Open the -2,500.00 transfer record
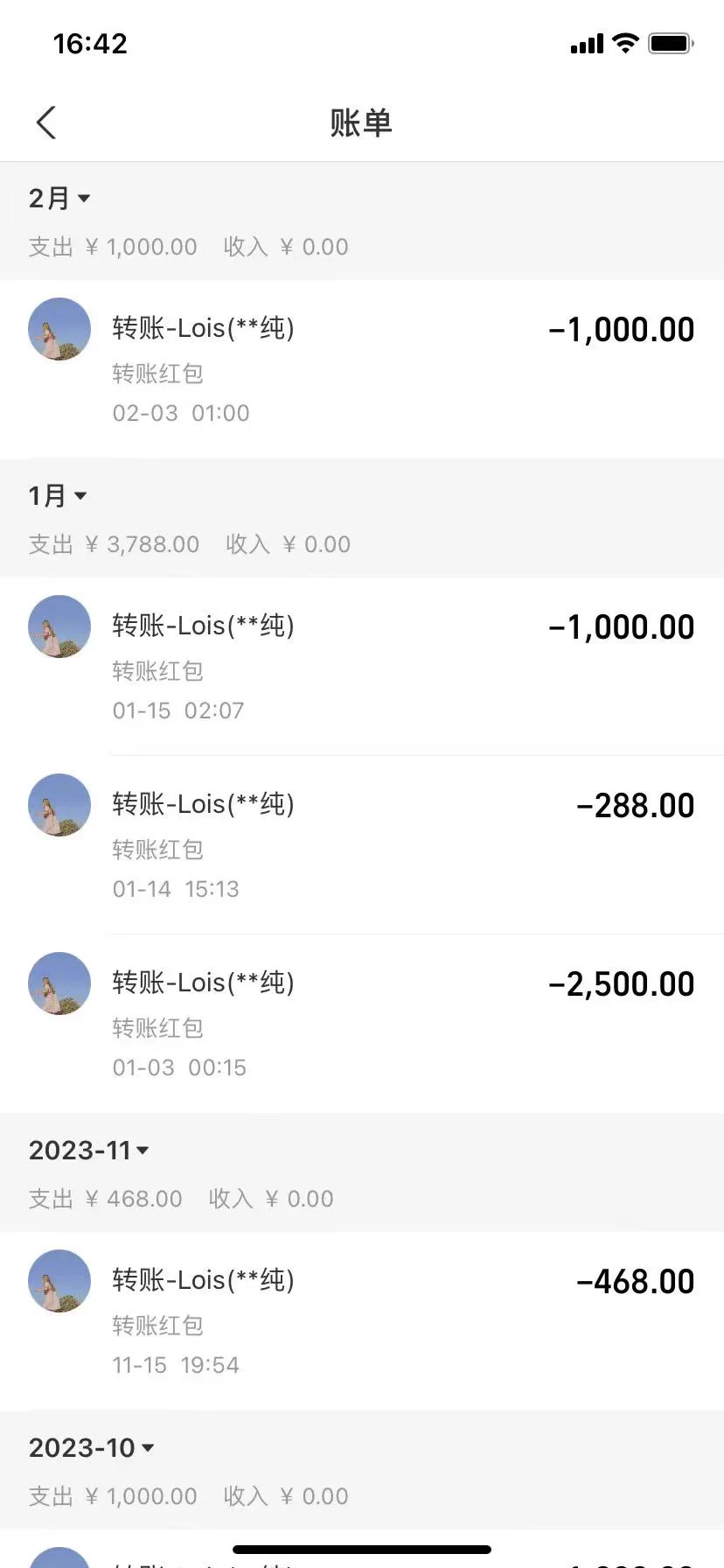Screen dimensions: 724x1568 point(402,1023)
